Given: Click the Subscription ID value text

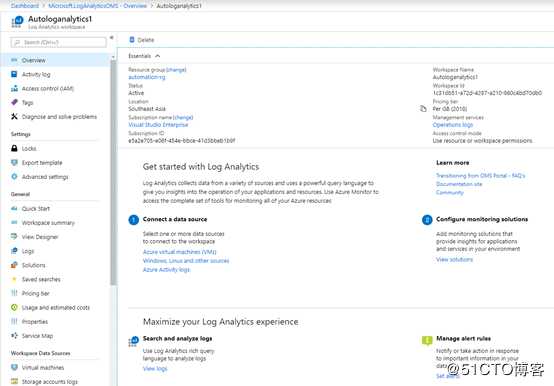Looking at the screenshot, I should tap(182, 141).
